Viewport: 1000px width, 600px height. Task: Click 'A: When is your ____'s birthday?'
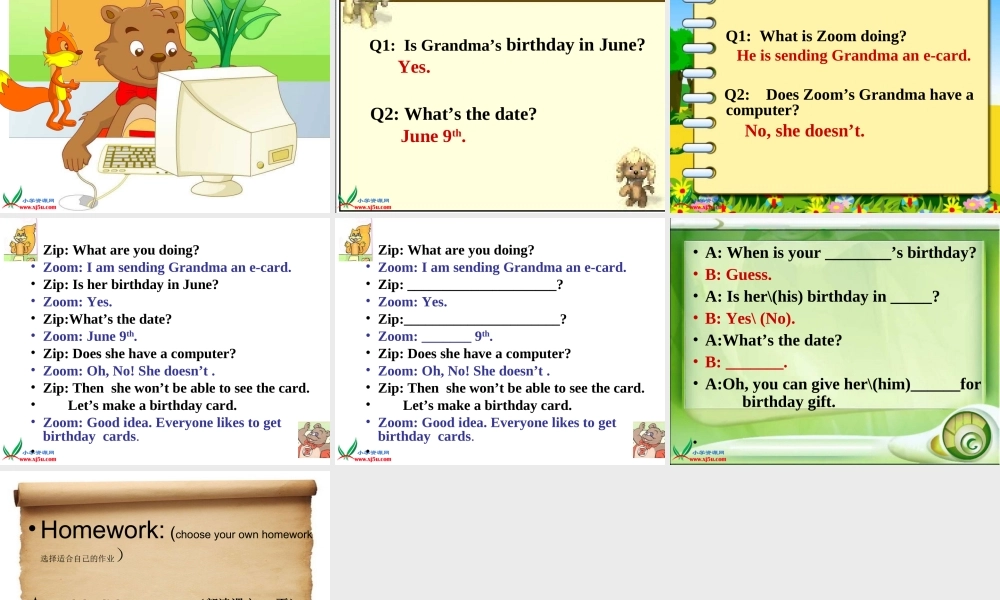[x=841, y=253]
